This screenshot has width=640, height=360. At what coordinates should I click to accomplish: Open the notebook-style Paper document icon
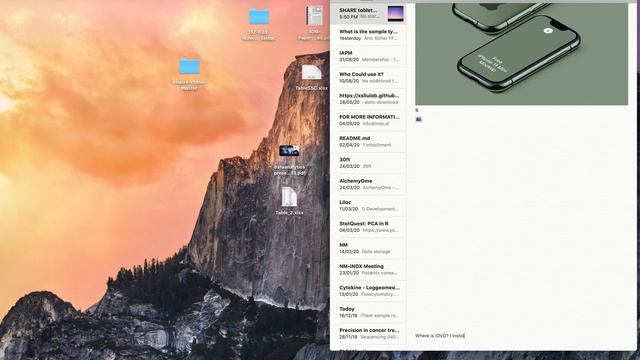pyautogui.click(x=315, y=16)
